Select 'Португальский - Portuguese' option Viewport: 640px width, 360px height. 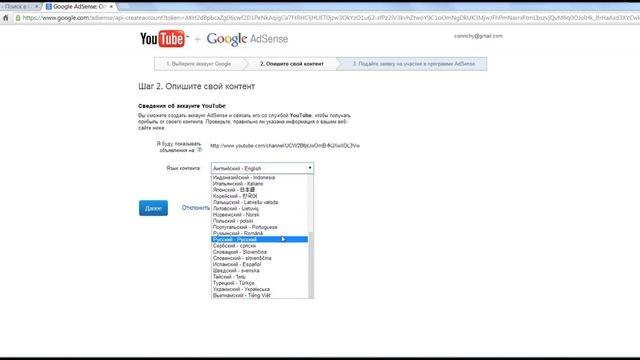(260, 227)
